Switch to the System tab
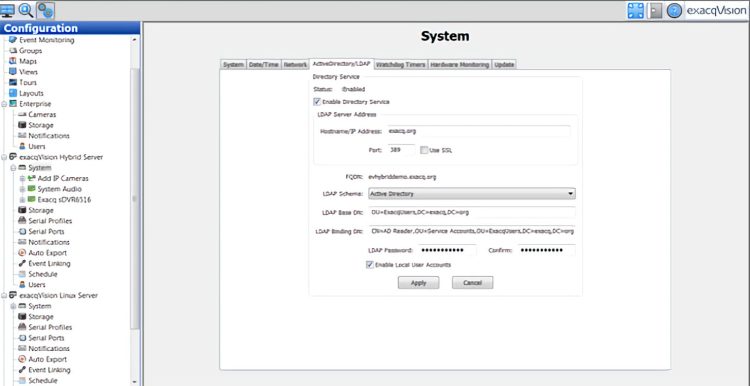This screenshot has height=386, width=750. [233, 65]
